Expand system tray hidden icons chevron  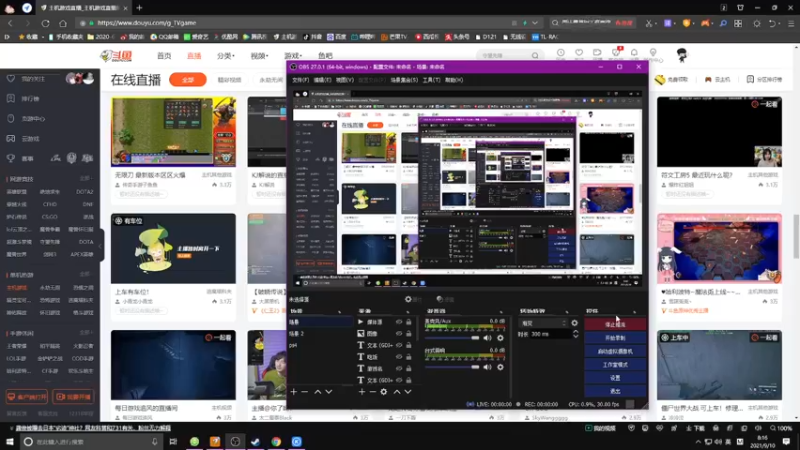pos(698,442)
